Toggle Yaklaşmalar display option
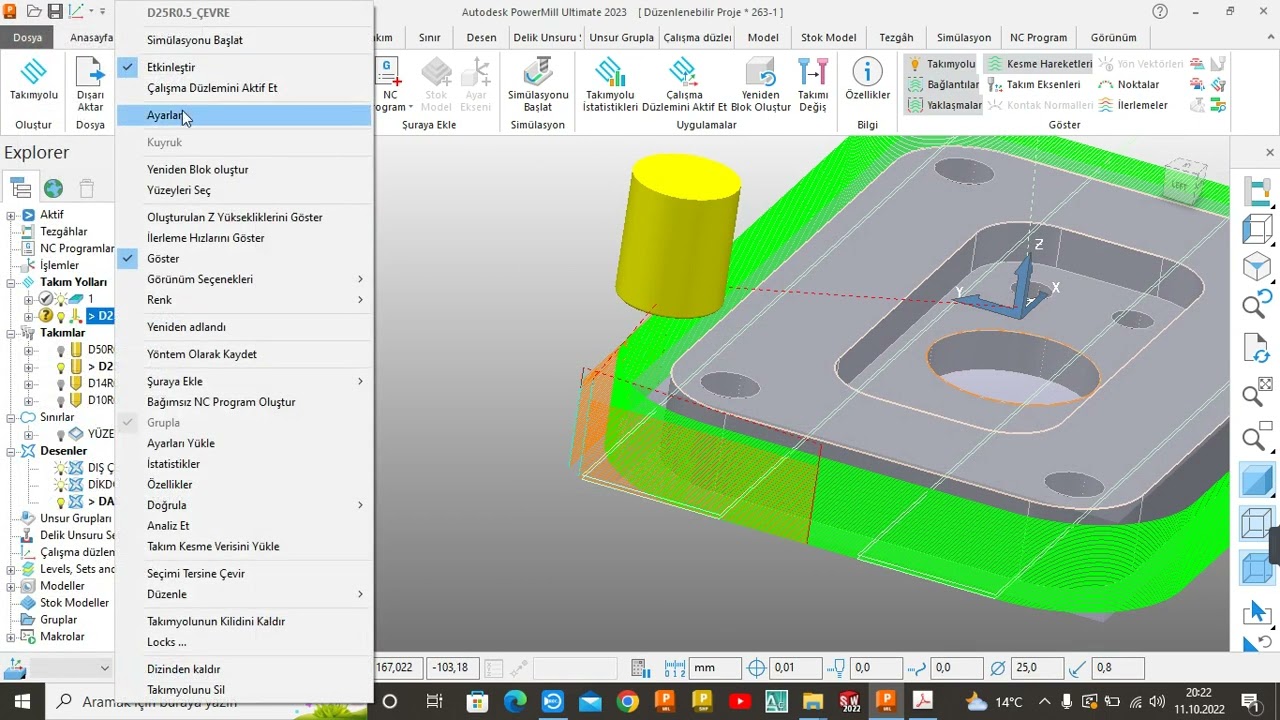1280x720 pixels. point(944,105)
